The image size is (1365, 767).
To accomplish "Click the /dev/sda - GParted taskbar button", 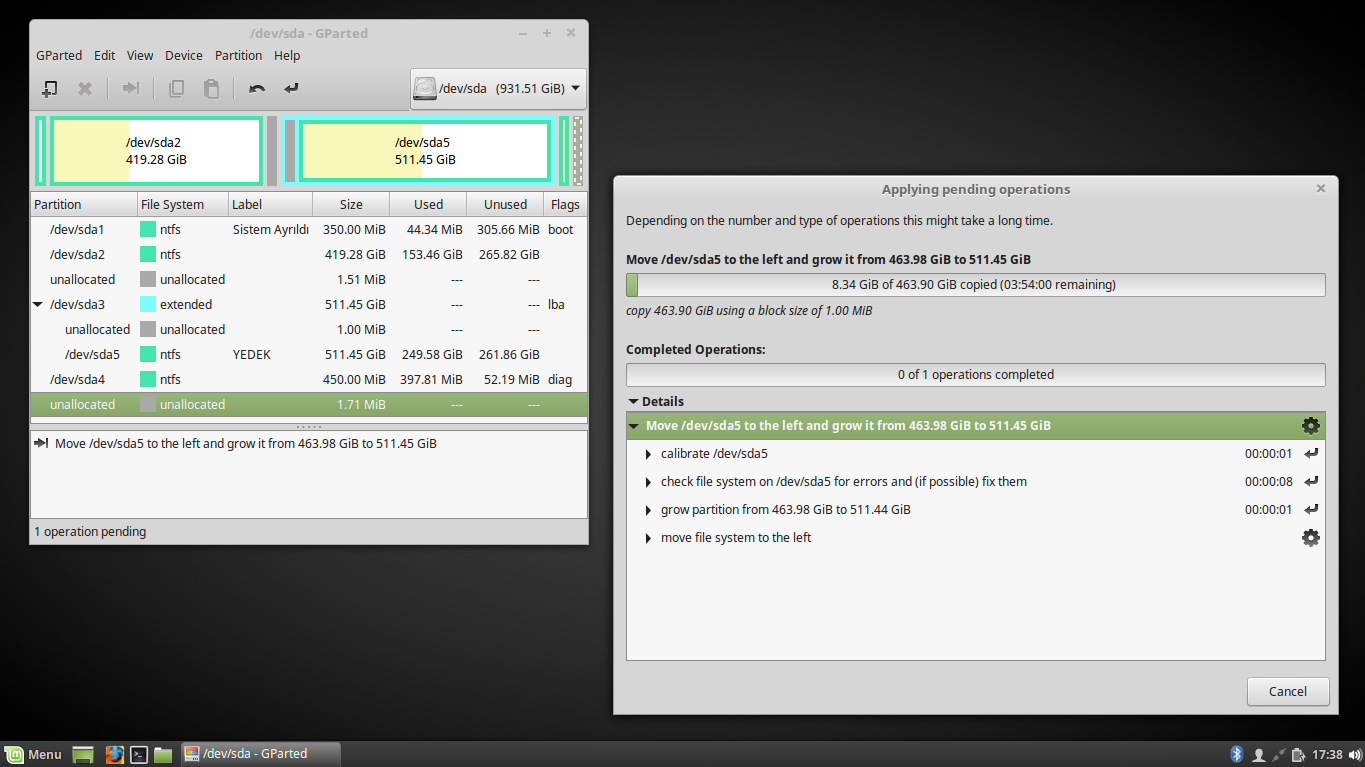I will click(x=261, y=755).
